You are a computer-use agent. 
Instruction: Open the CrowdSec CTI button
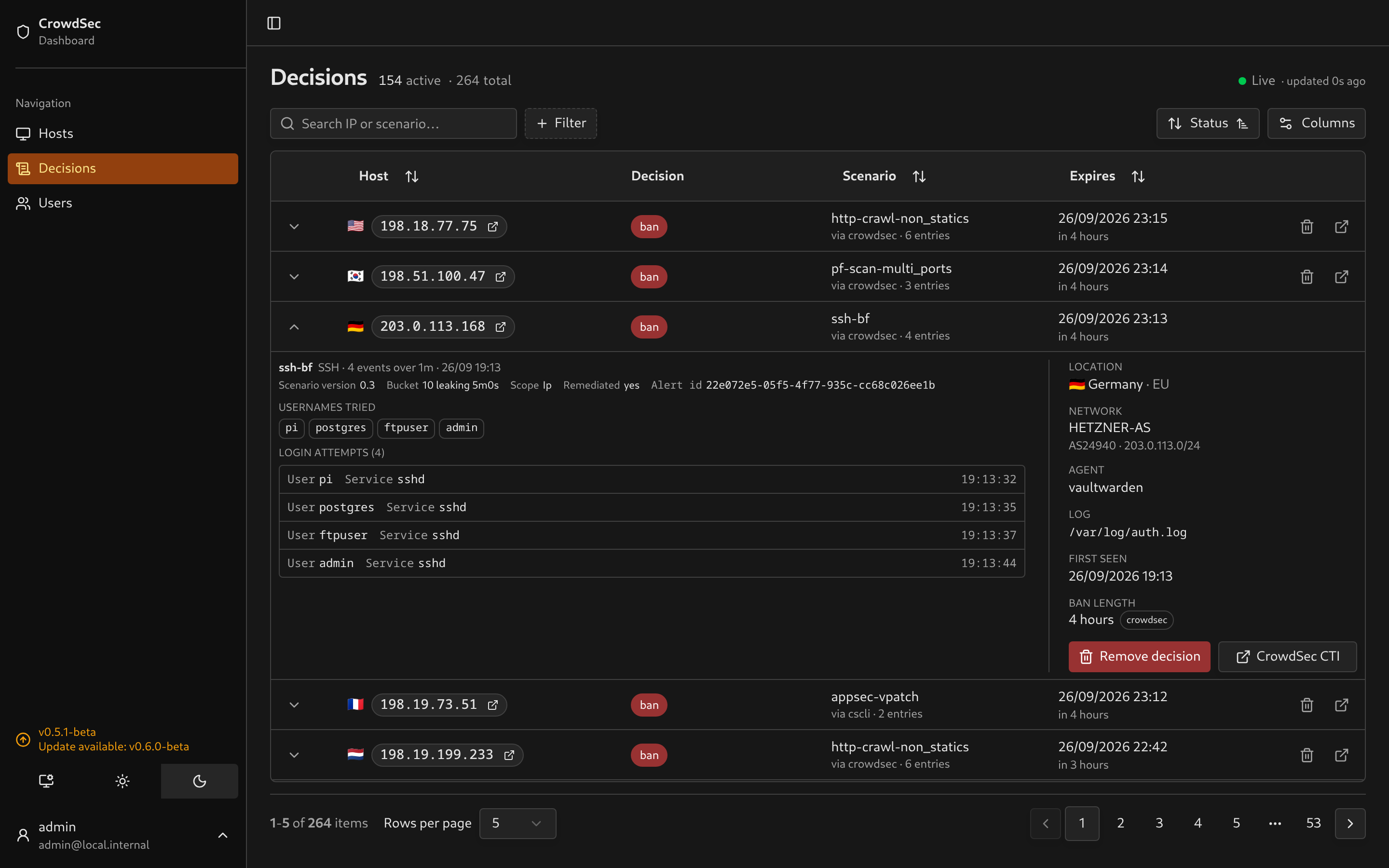point(1287,656)
